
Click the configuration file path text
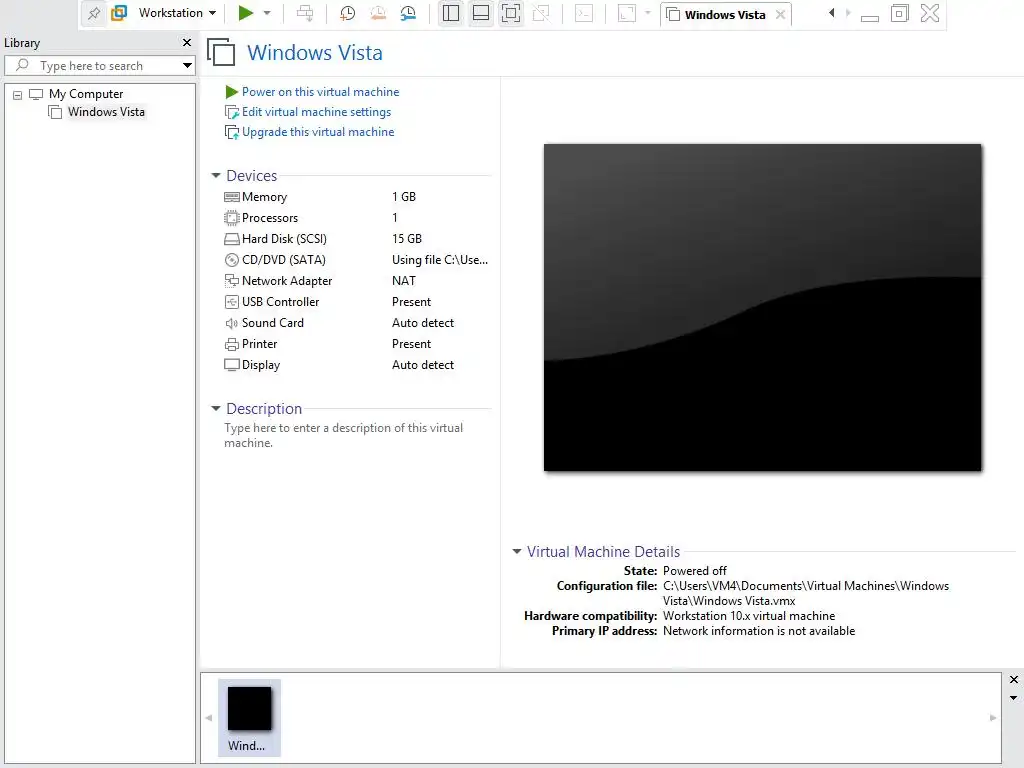coord(806,593)
